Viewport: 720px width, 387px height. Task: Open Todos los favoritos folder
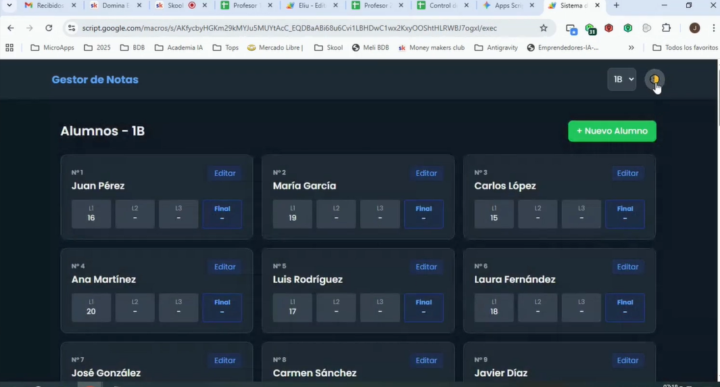(685, 47)
